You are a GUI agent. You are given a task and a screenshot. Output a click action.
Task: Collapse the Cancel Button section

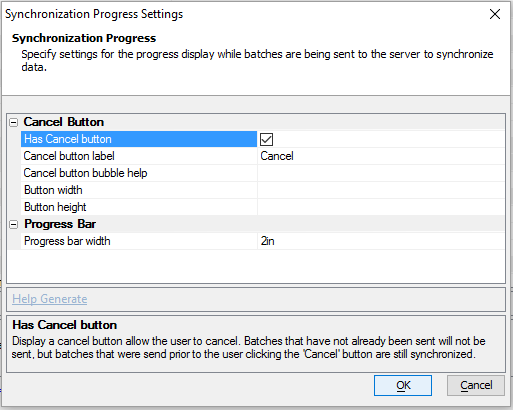tap(13, 122)
